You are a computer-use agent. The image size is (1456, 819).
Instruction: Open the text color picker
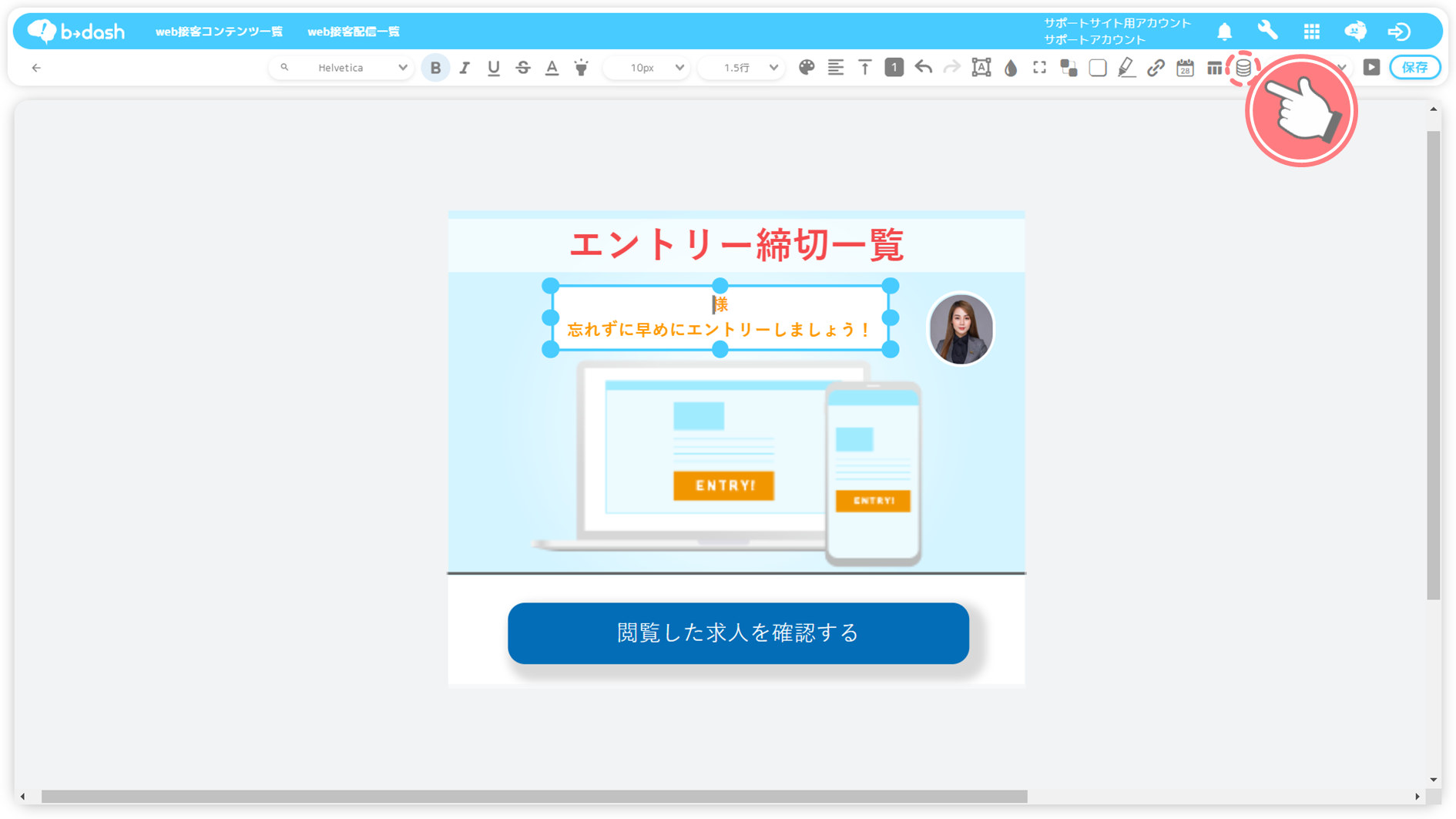(x=552, y=68)
